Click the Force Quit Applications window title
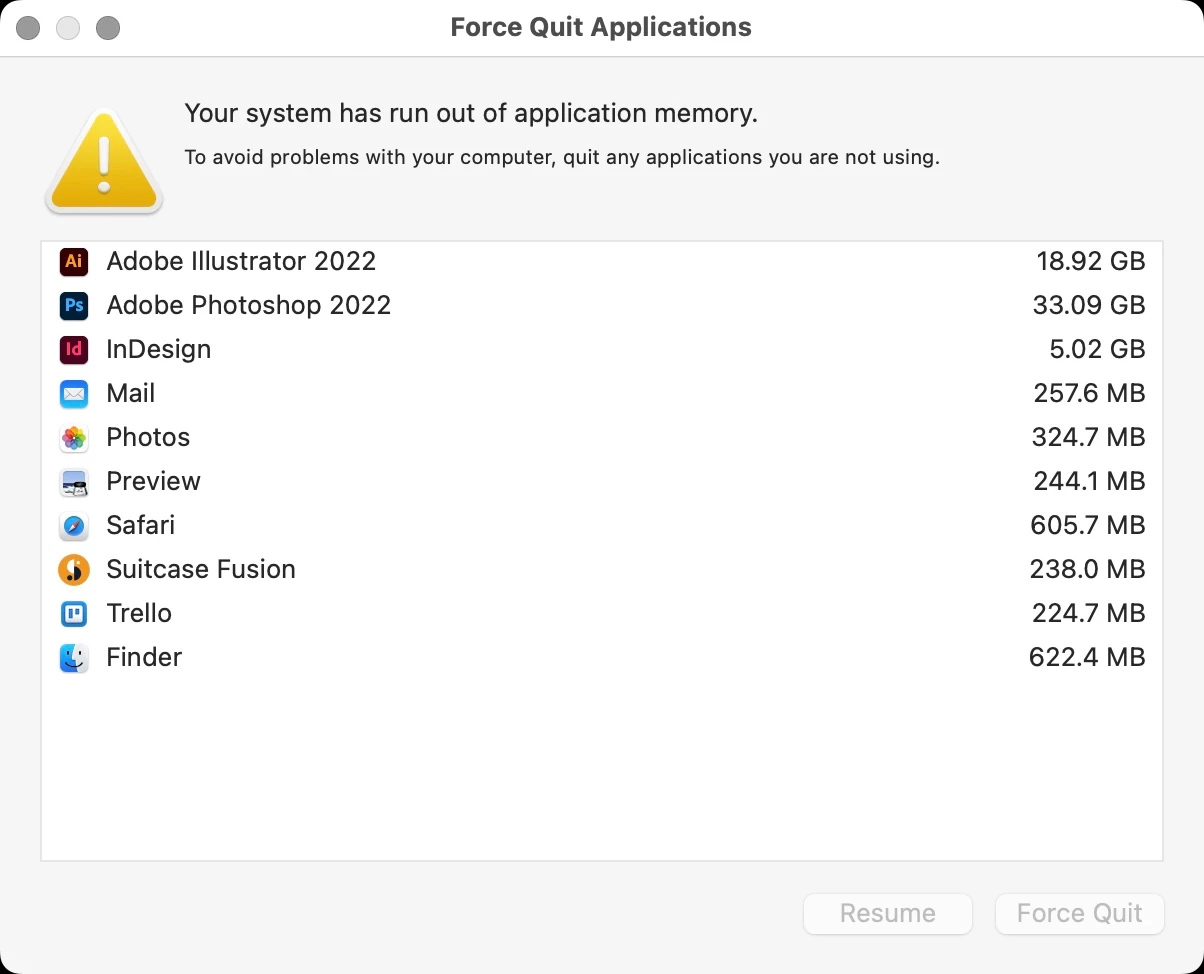Viewport: 1204px width, 974px height. (x=601, y=27)
